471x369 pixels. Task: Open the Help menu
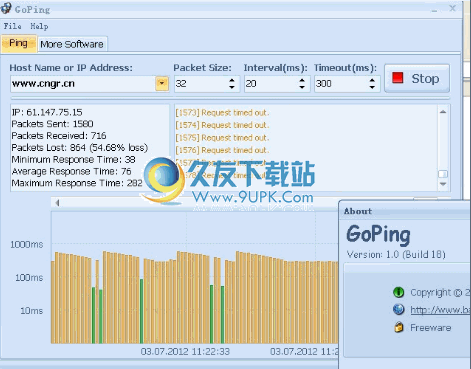39,26
